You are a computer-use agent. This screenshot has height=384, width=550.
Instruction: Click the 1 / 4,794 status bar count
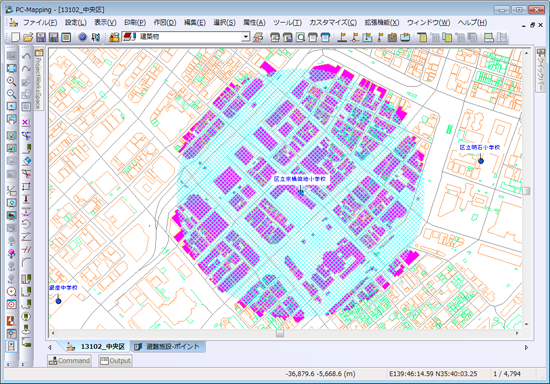(507, 374)
